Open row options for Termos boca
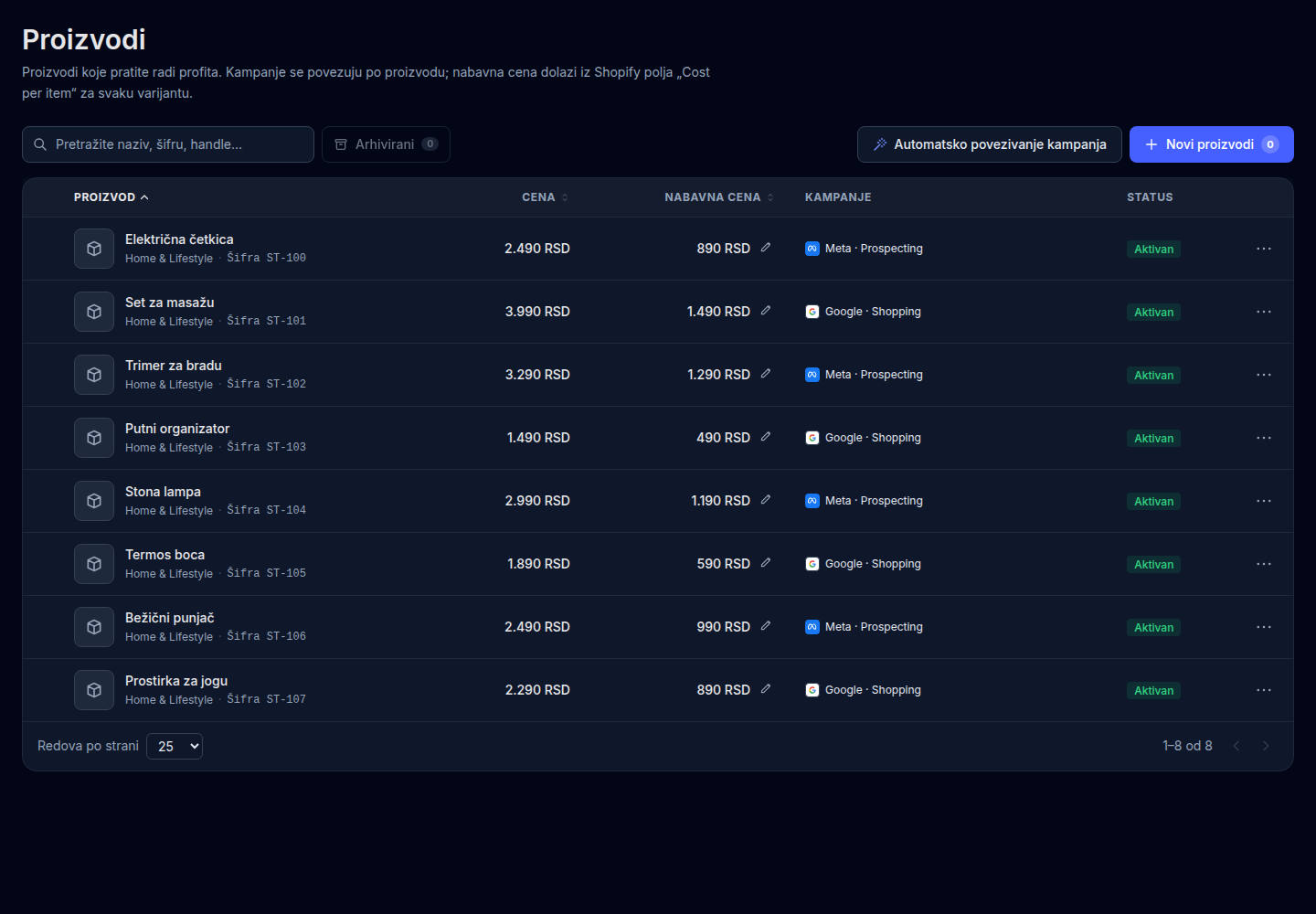 [1264, 564]
